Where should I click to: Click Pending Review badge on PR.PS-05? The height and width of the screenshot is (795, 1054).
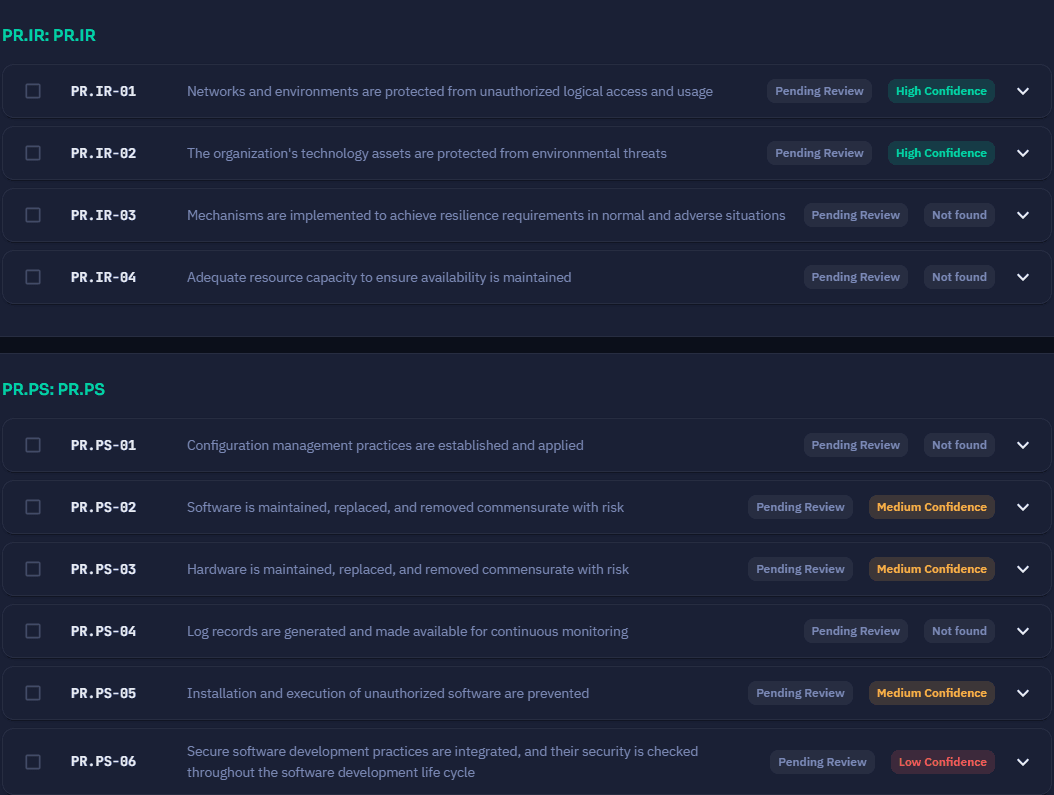click(800, 693)
